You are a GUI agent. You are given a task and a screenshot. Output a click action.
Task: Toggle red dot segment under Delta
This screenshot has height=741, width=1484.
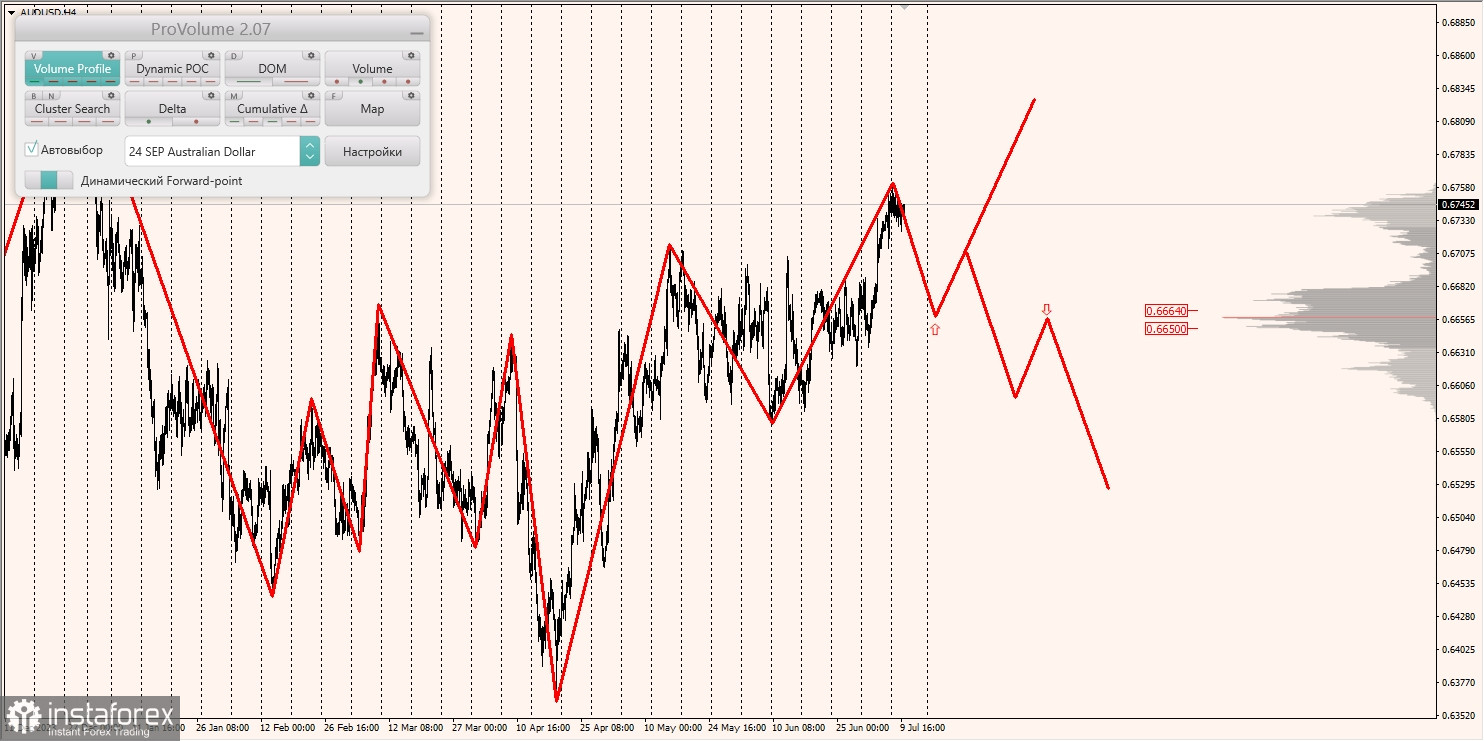pos(196,122)
